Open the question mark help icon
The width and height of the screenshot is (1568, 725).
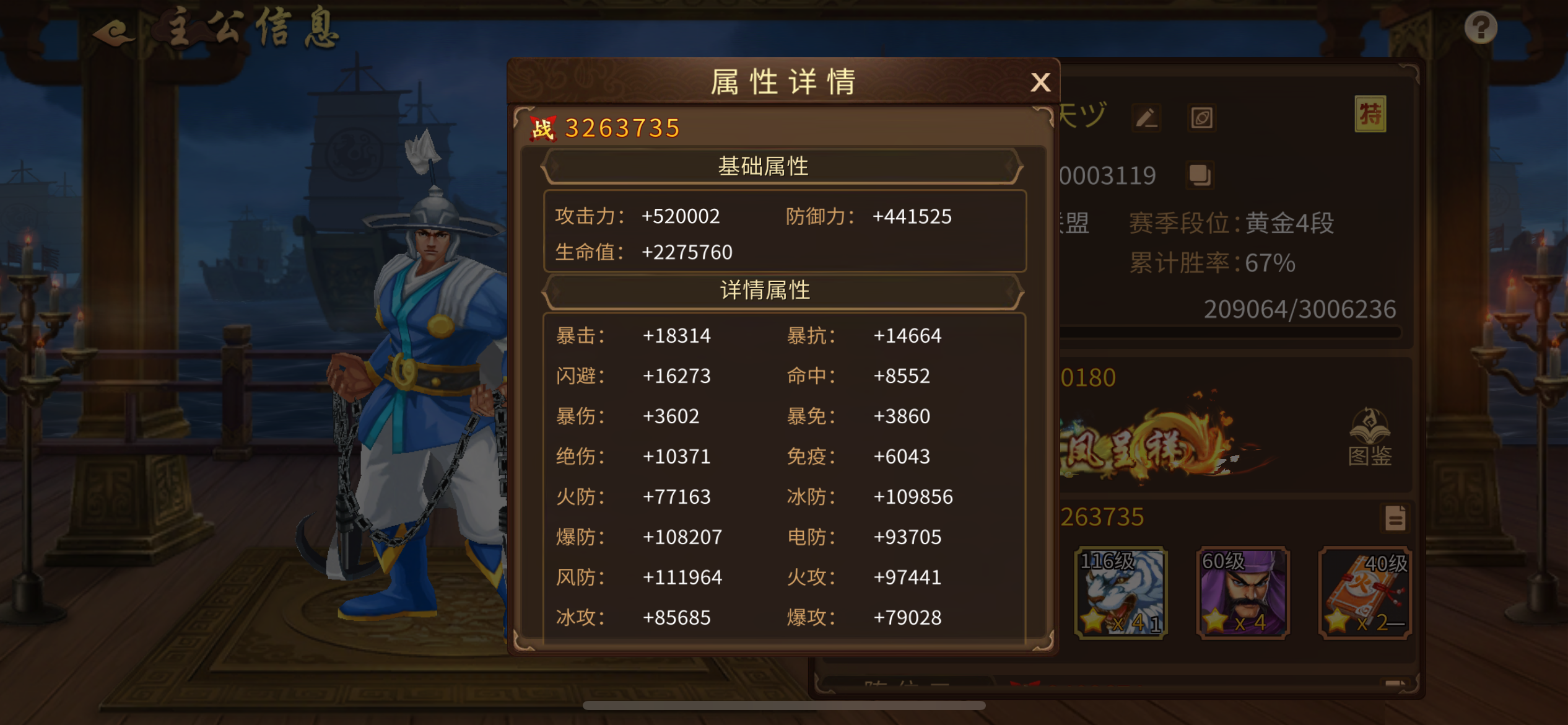pos(1481,27)
